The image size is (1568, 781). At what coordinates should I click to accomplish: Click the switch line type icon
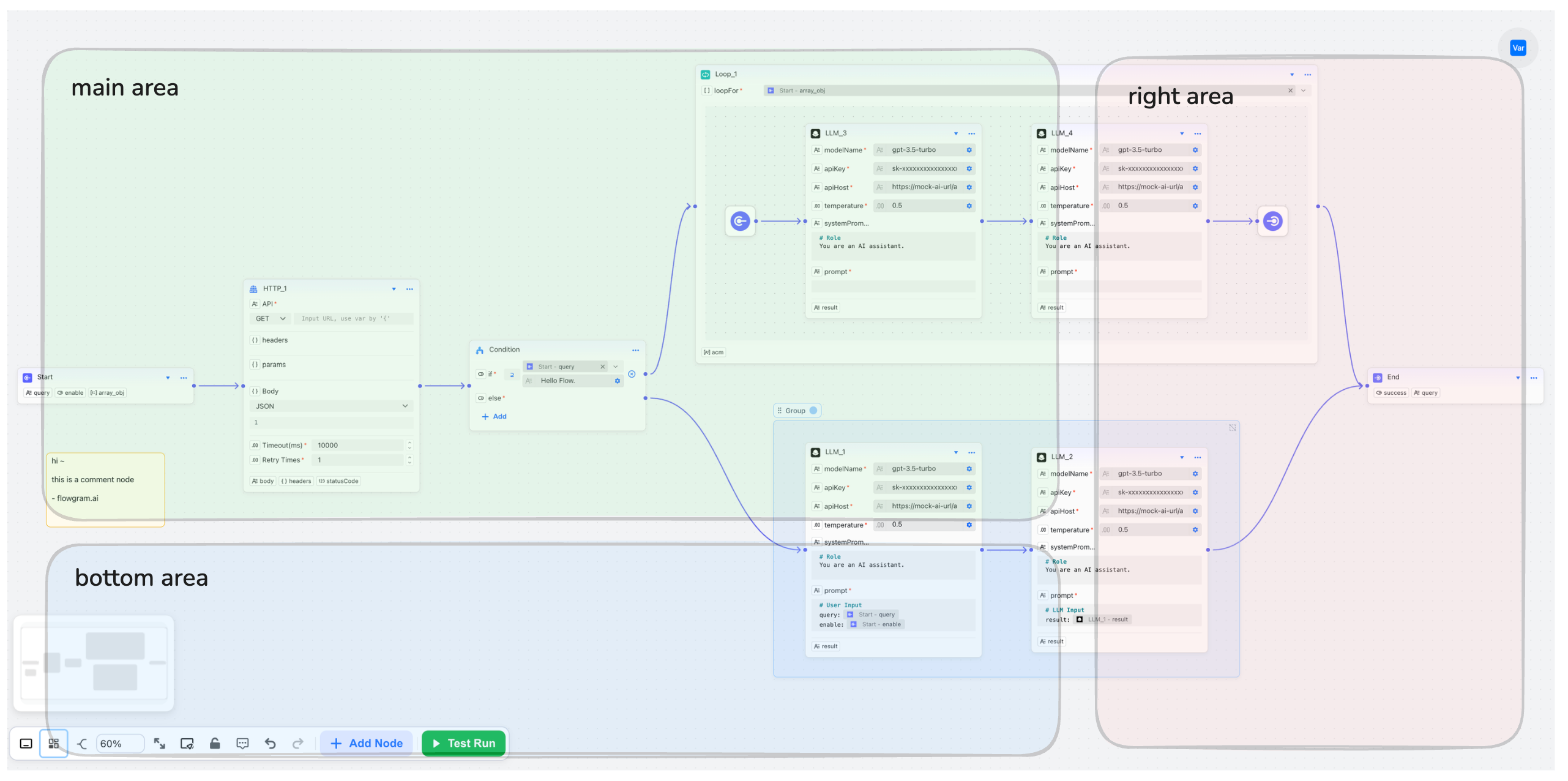tap(82, 743)
